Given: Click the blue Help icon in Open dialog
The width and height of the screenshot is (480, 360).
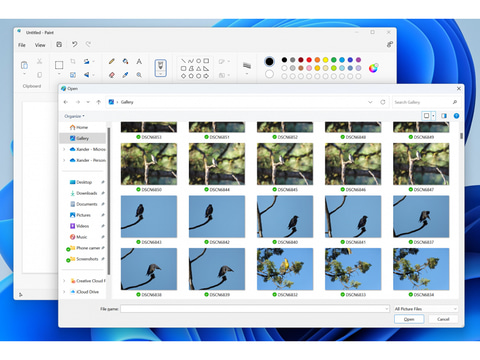Looking at the screenshot, I should pos(456,116).
